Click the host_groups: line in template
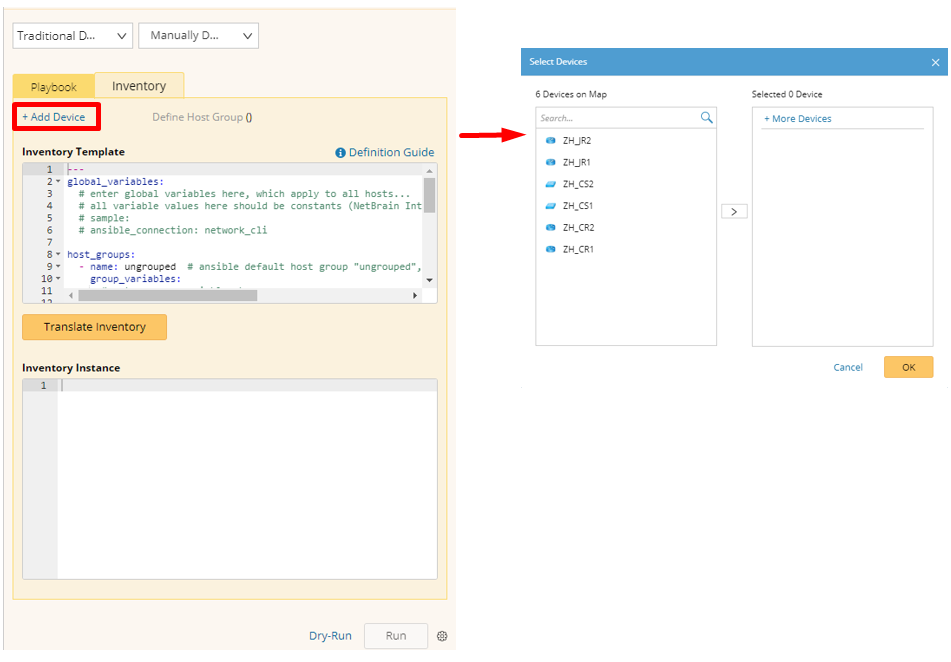 (101, 254)
